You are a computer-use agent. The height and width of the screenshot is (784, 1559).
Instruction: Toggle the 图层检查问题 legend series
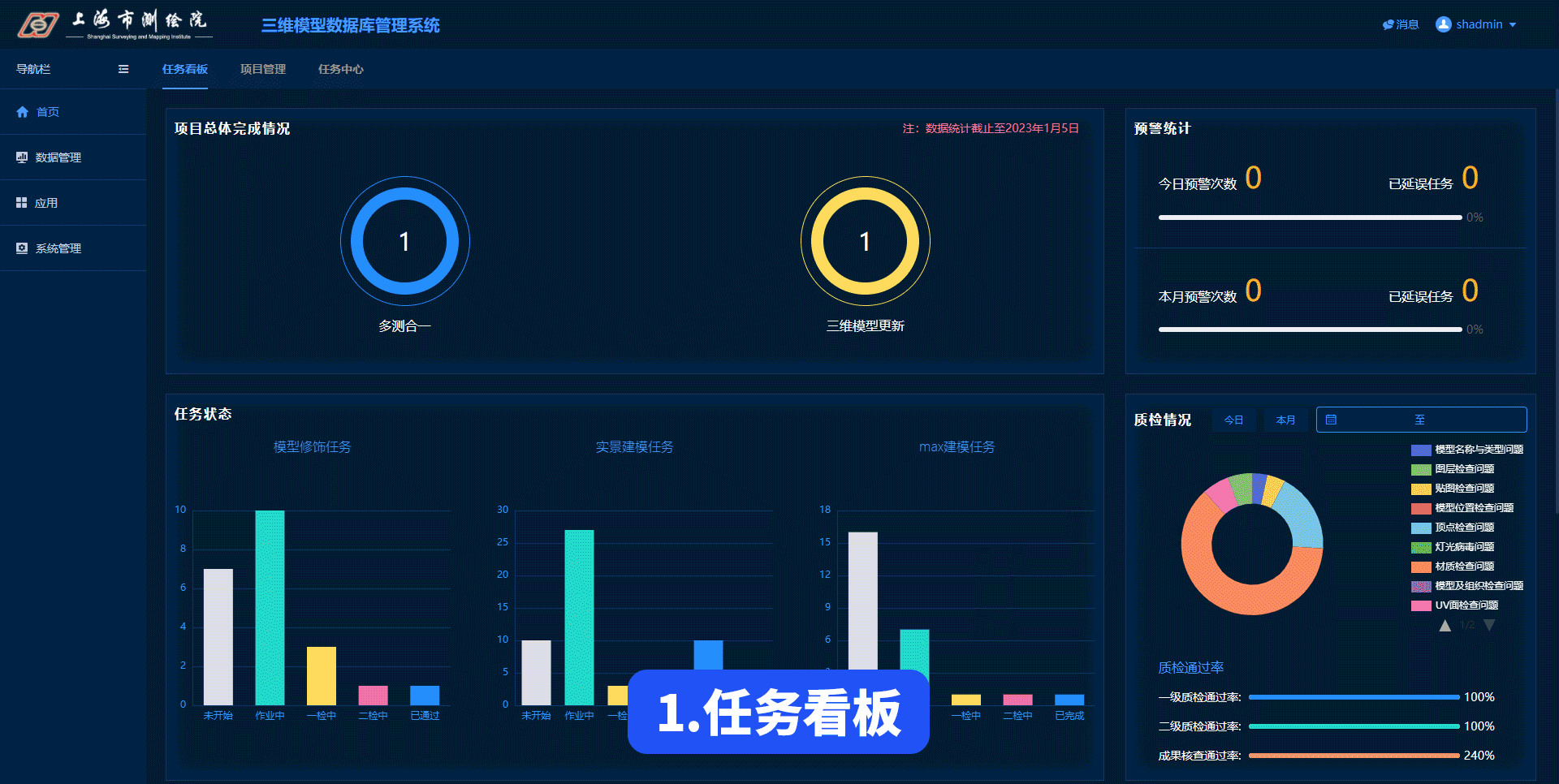point(1421,469)
